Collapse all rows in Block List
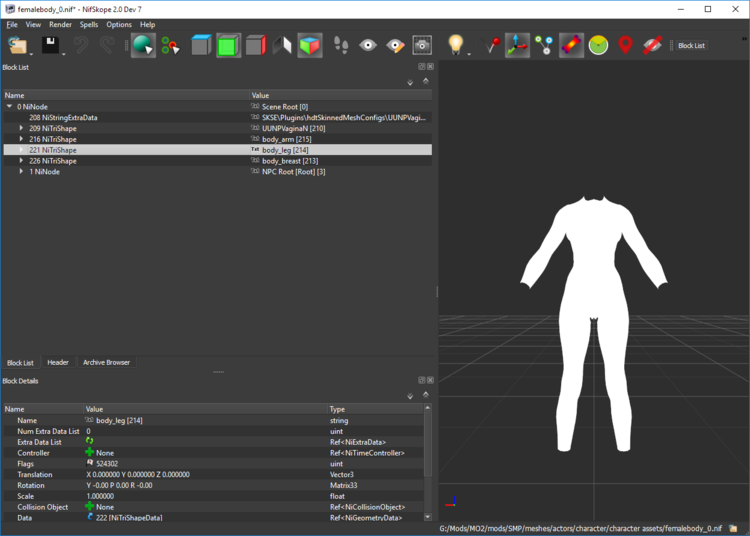750x536 pixels. point(426,81)
